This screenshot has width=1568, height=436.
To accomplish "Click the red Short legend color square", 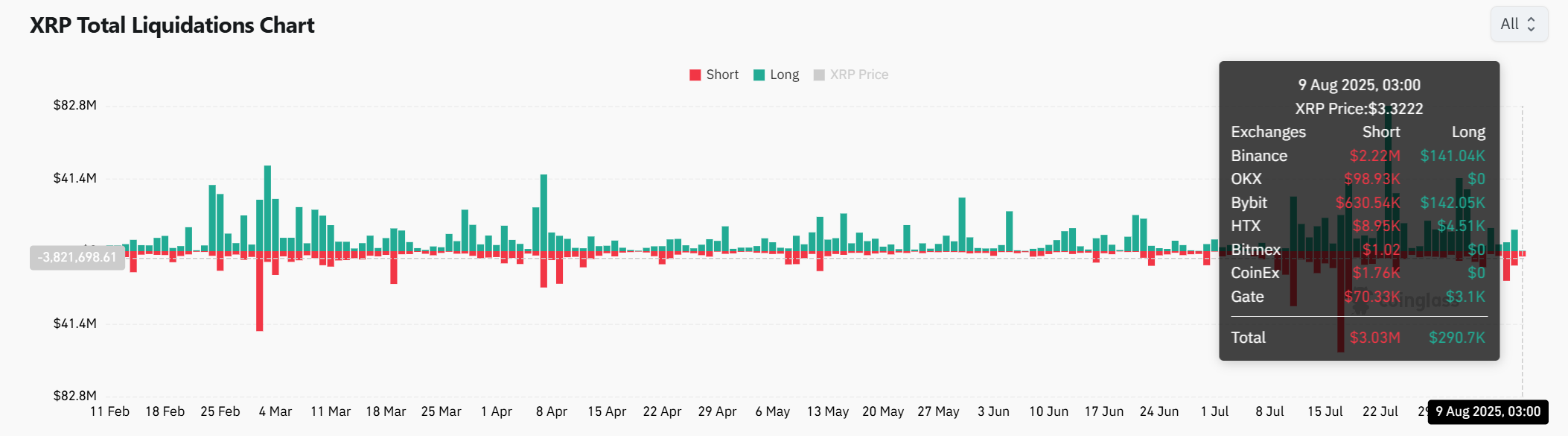I will click(695, 75).
